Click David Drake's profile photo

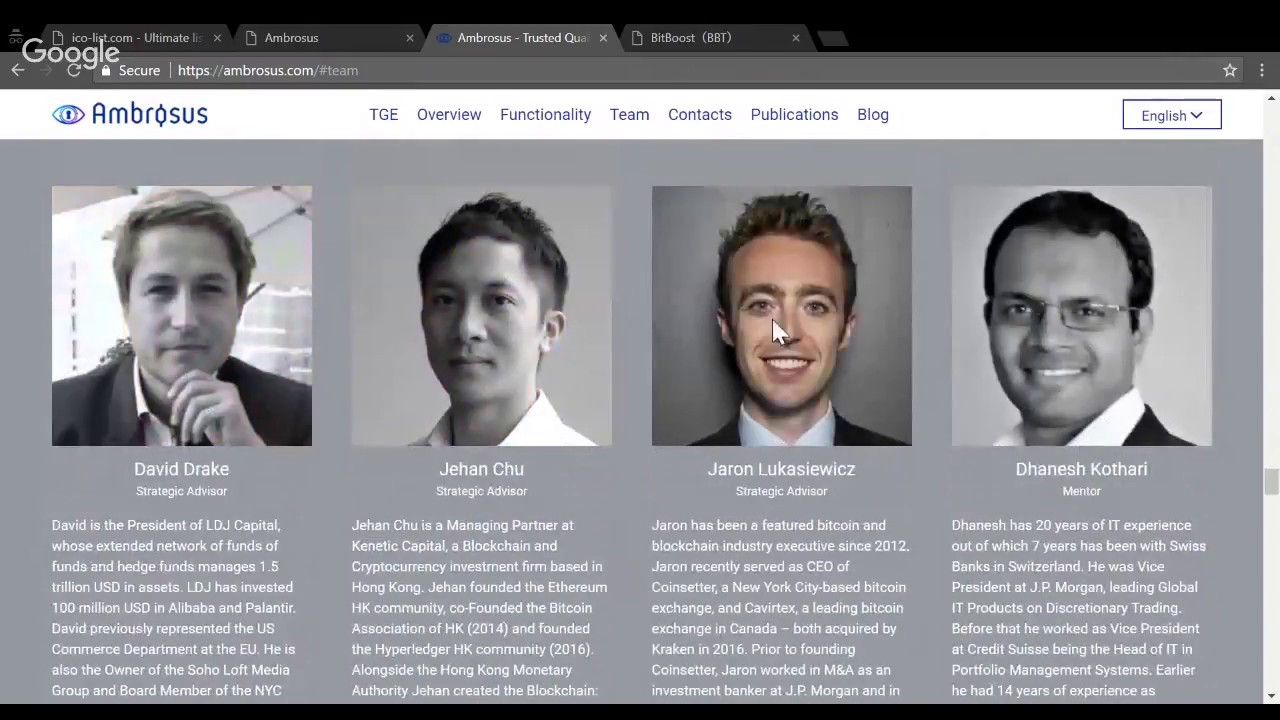pyautogui.click(x=182, y=315)
